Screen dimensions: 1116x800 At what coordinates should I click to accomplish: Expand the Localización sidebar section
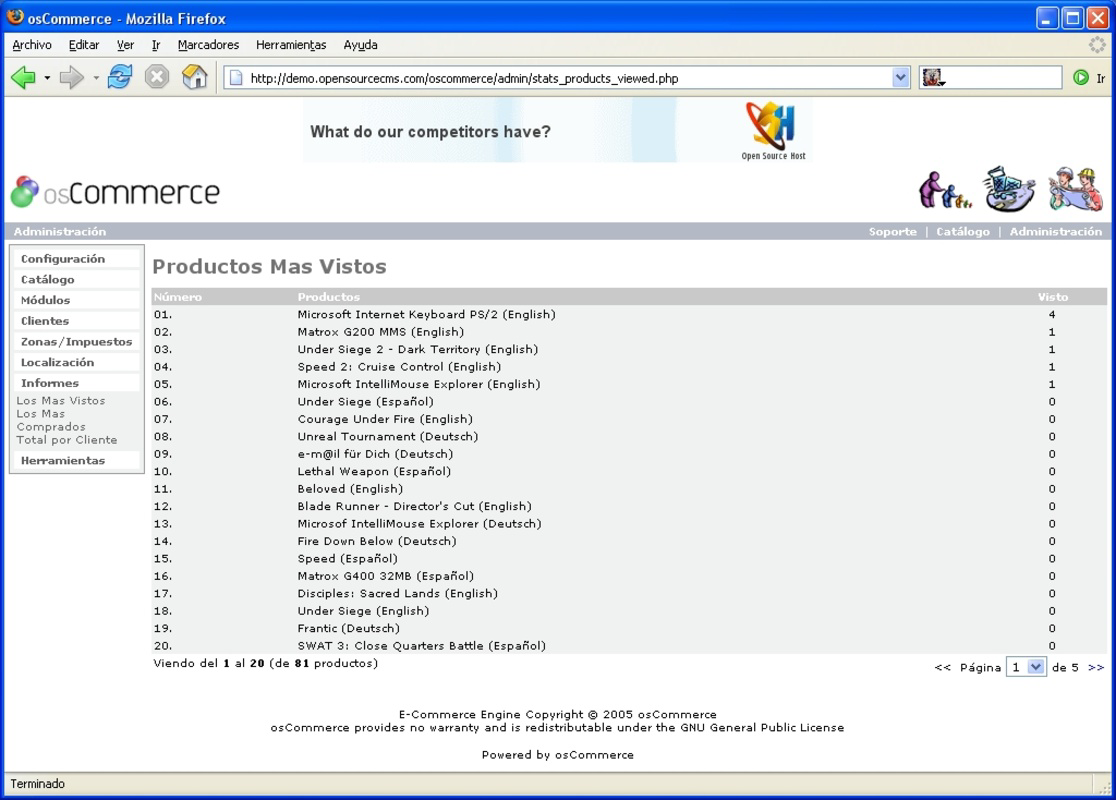coord(76,362)
